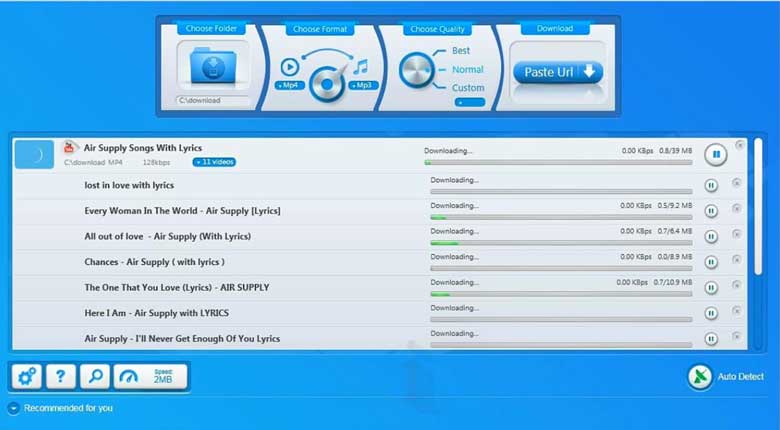Remove I'll Never Get Enough Of You item
Viewport: 780px width, 430px height.
737,336
